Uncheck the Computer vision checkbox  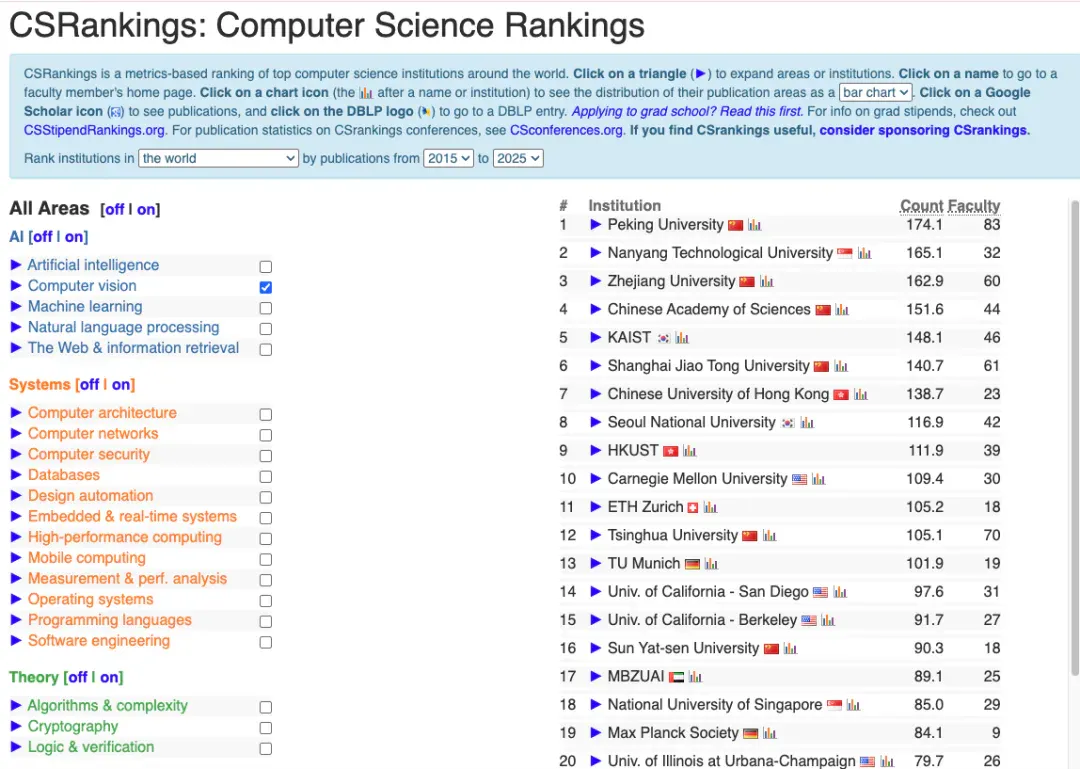[x=266, y=287]
